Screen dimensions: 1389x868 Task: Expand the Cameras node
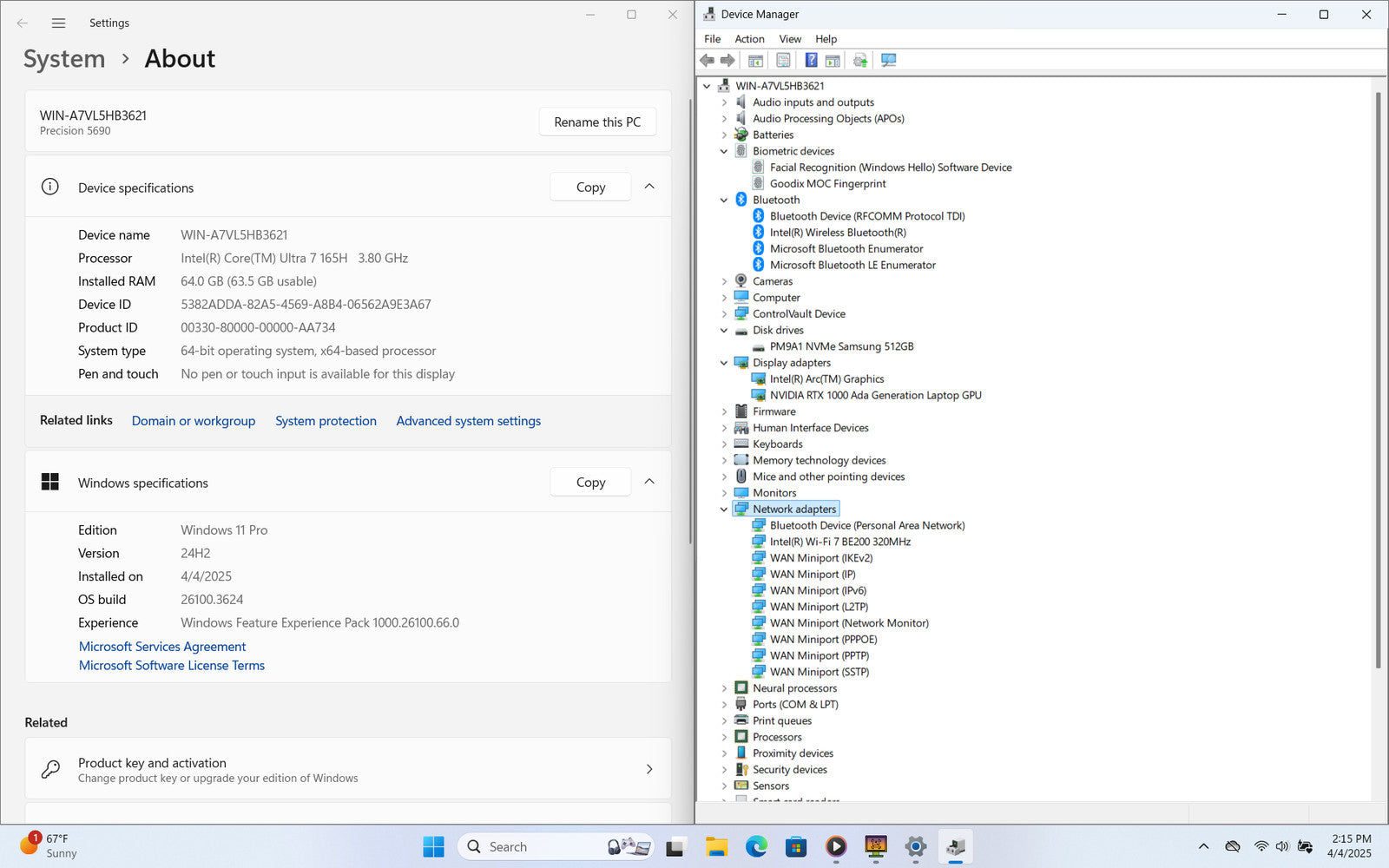tap(724, 281)
